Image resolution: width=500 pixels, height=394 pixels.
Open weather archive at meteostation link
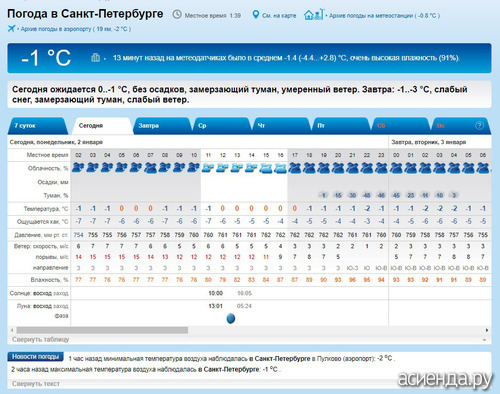point(384,15)
